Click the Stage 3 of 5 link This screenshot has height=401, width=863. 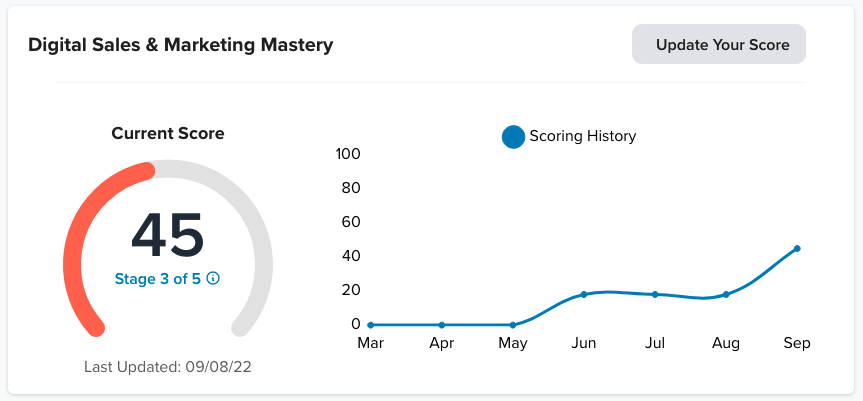click(x=159, y=279)
